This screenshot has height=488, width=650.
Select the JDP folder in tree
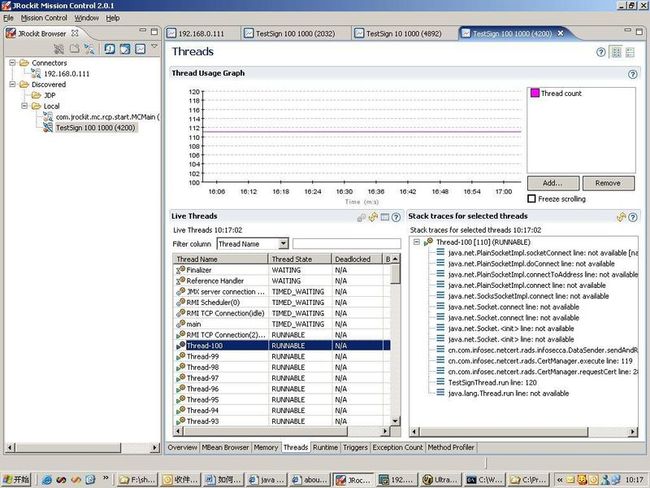[50, 95]
